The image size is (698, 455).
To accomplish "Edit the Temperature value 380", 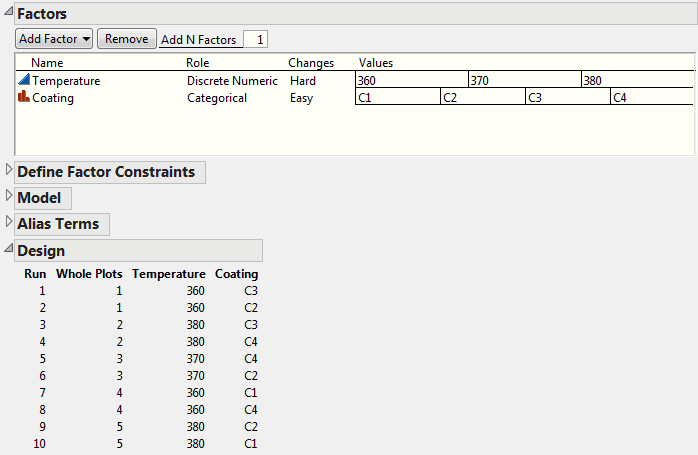I will coord(637,80).
